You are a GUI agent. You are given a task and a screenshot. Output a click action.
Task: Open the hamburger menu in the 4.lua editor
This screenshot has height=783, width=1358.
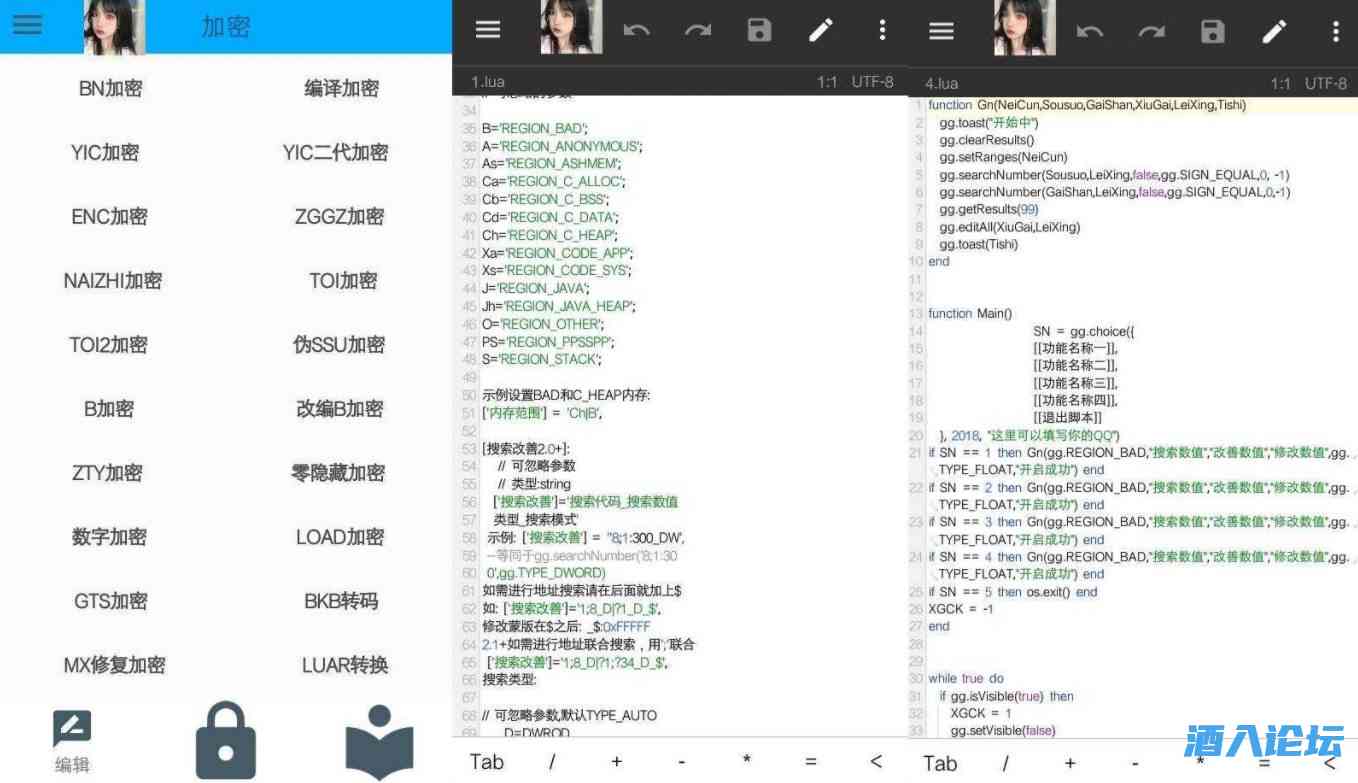(941, 31)
